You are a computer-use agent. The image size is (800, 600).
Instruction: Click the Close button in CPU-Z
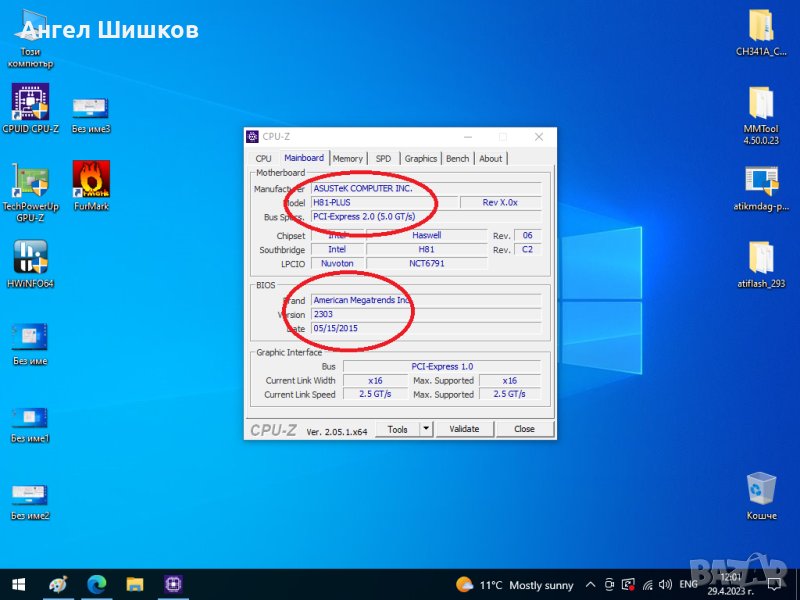coord(524,429)
